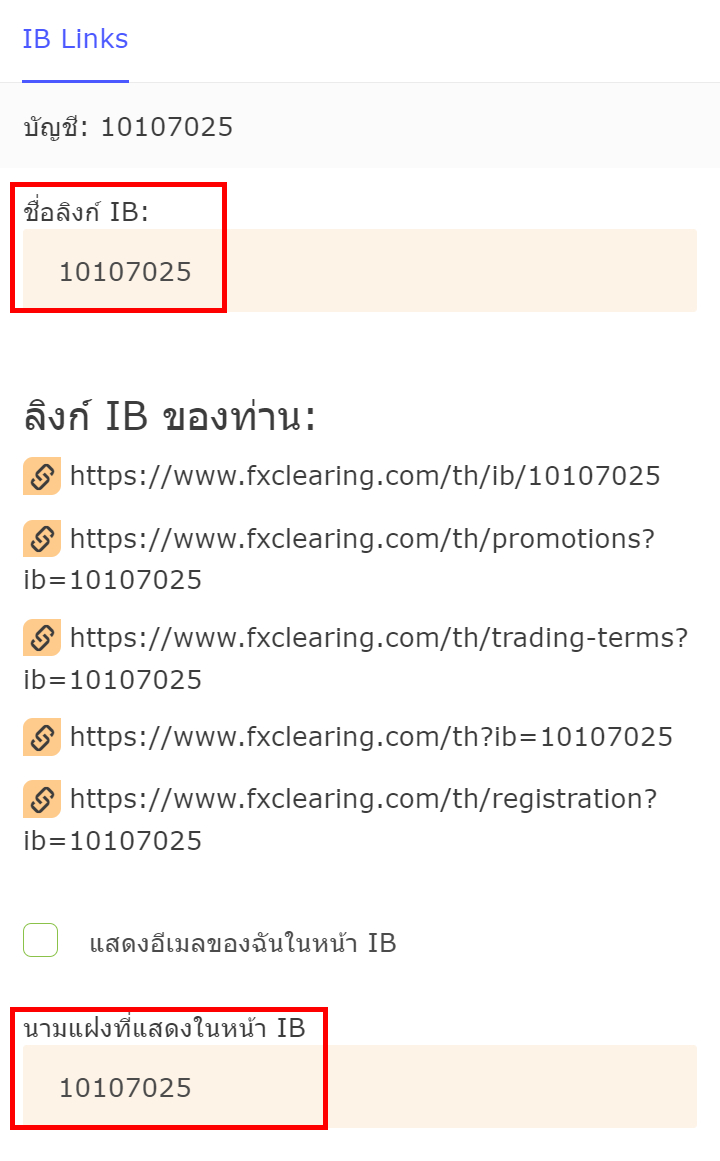
Task: Click the link icon next to the homepage IB URL
Action: [41, 737]
